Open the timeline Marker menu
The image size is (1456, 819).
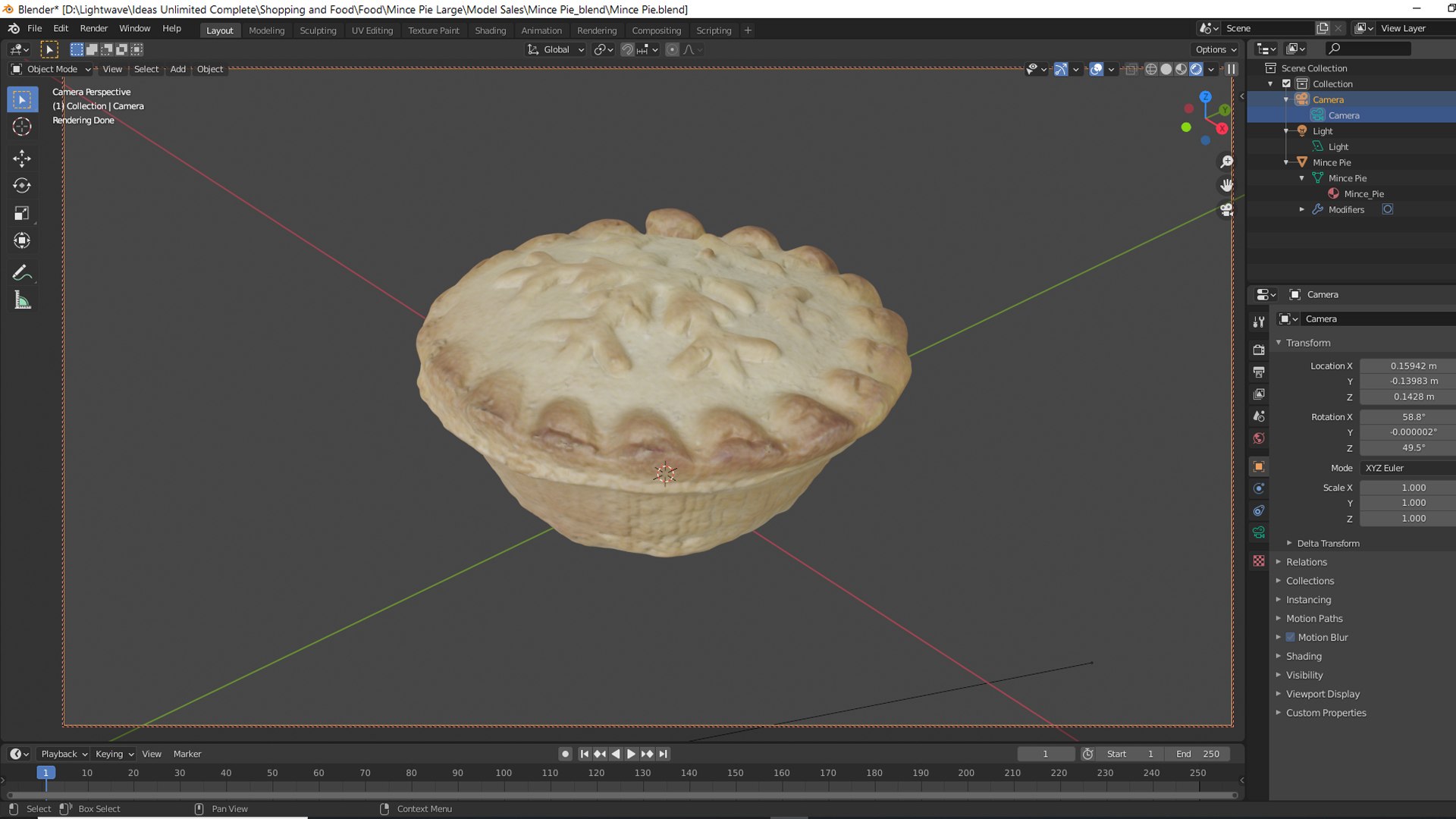[x=187, y=754]
